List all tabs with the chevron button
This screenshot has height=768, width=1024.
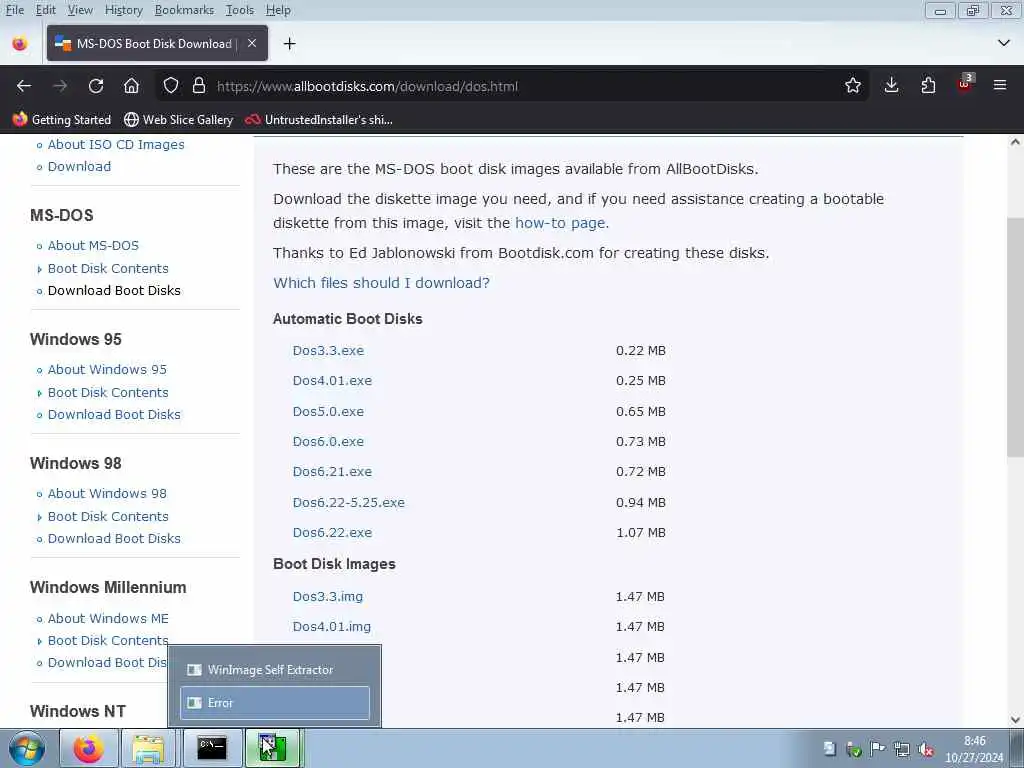click(1004, 43)
